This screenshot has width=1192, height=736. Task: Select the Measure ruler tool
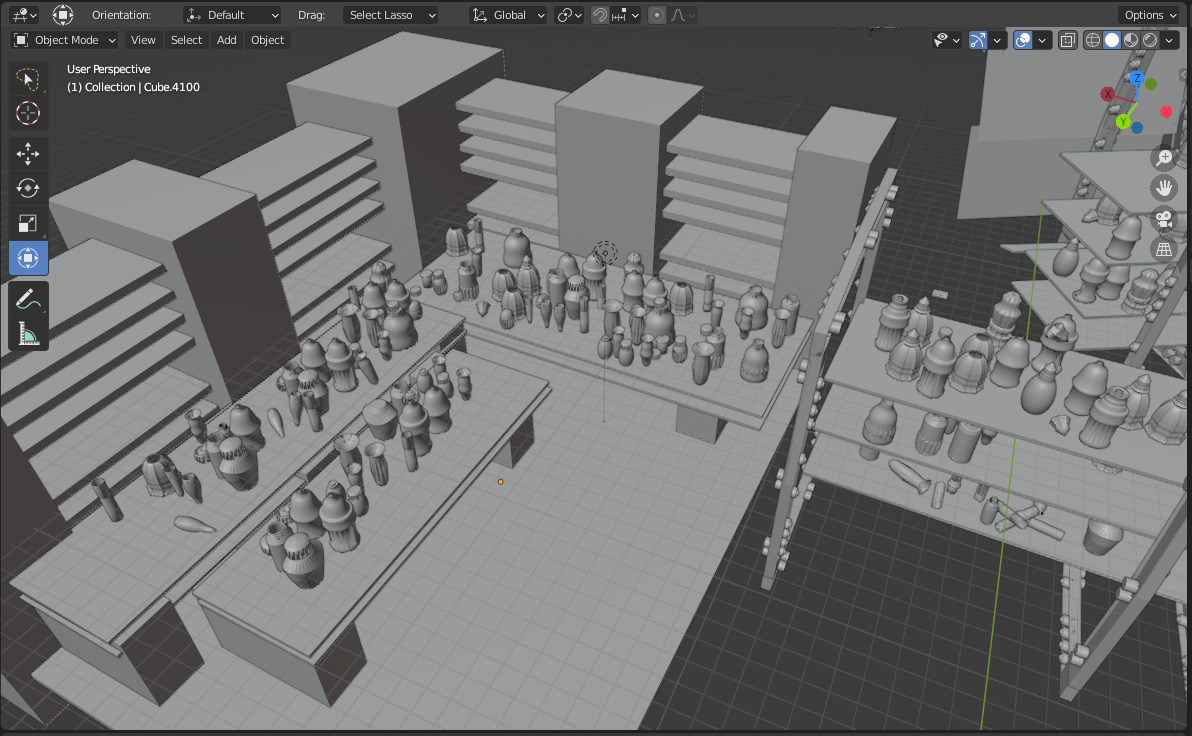click(x=28, y=334)
